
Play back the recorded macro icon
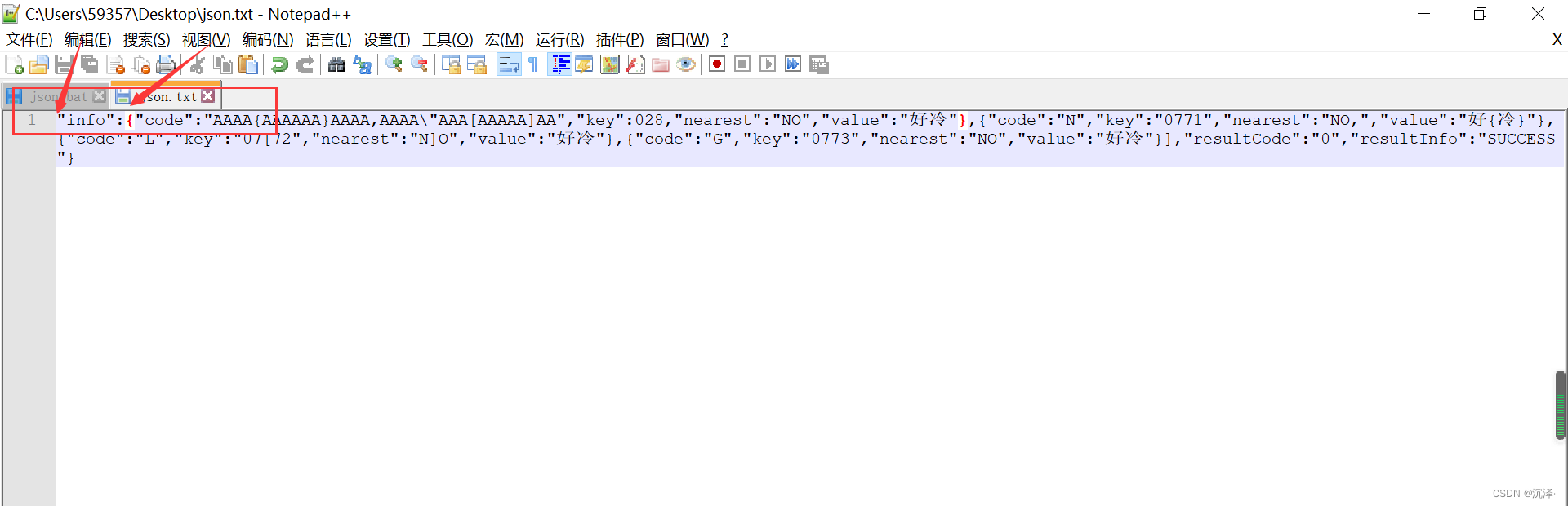point(768,64)
